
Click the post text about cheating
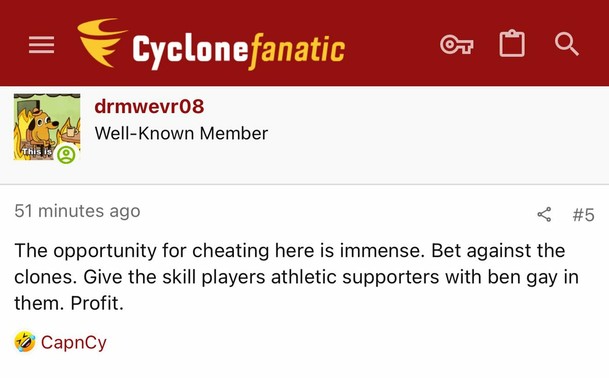click(x=297, y=277)
